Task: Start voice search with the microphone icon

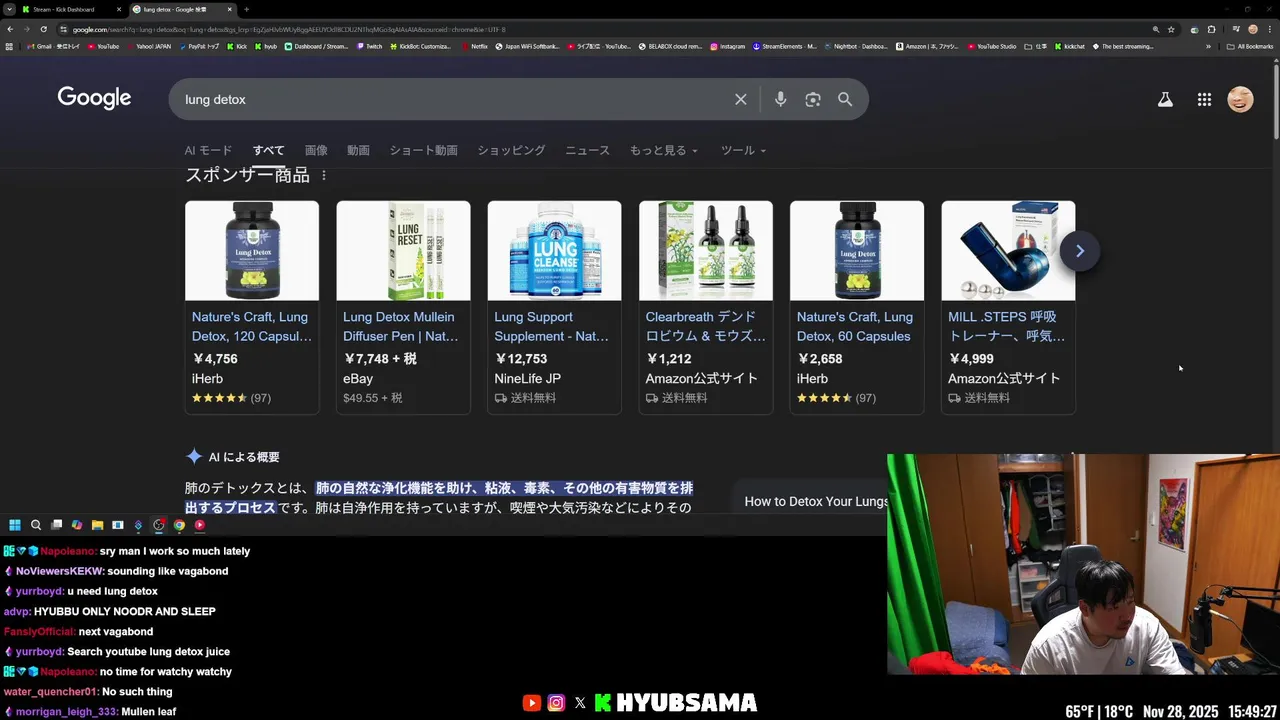Action: tap(781, 99)
